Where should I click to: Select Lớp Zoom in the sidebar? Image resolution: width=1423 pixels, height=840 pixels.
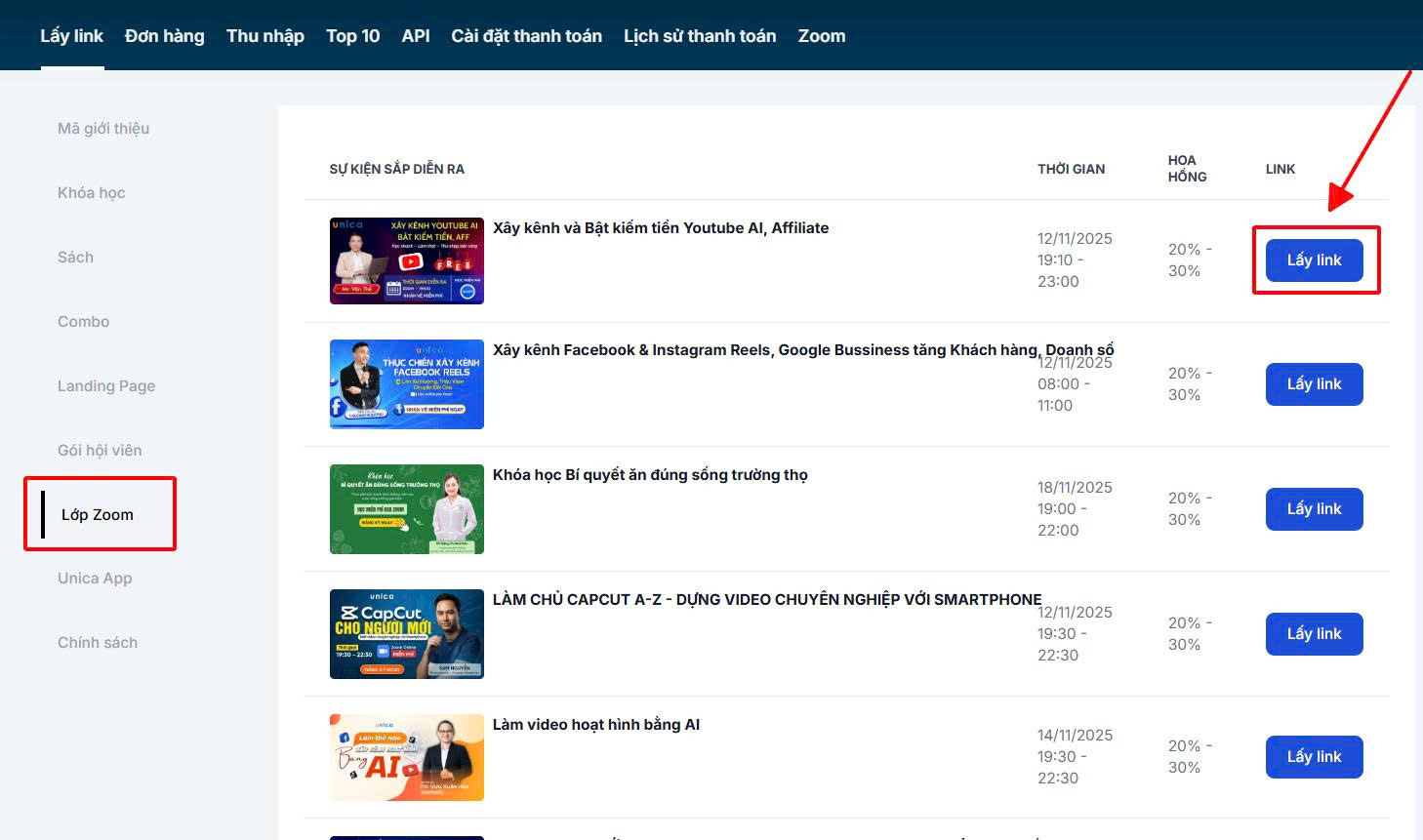coord(98,514)
